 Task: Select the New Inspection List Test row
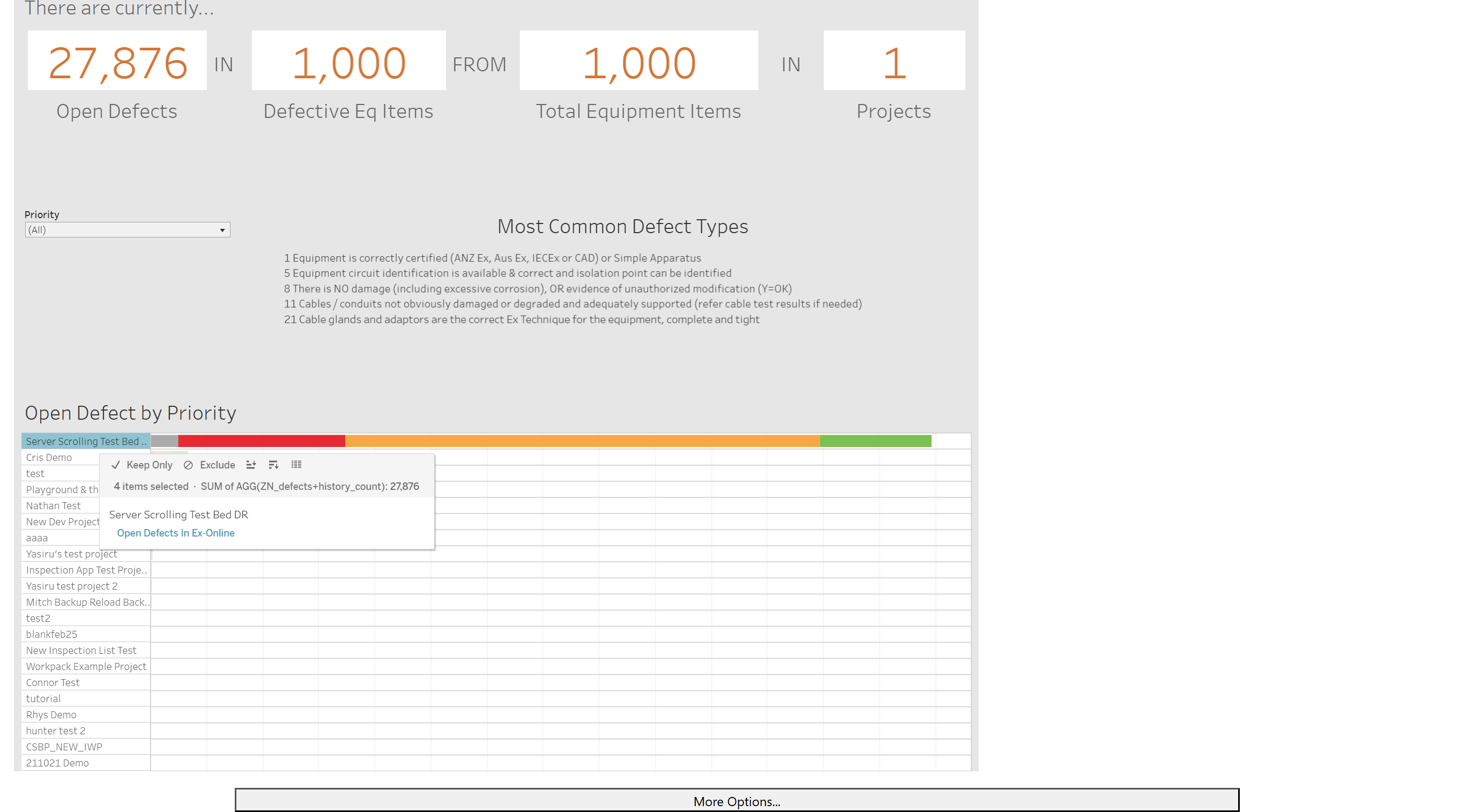[86, 650]
